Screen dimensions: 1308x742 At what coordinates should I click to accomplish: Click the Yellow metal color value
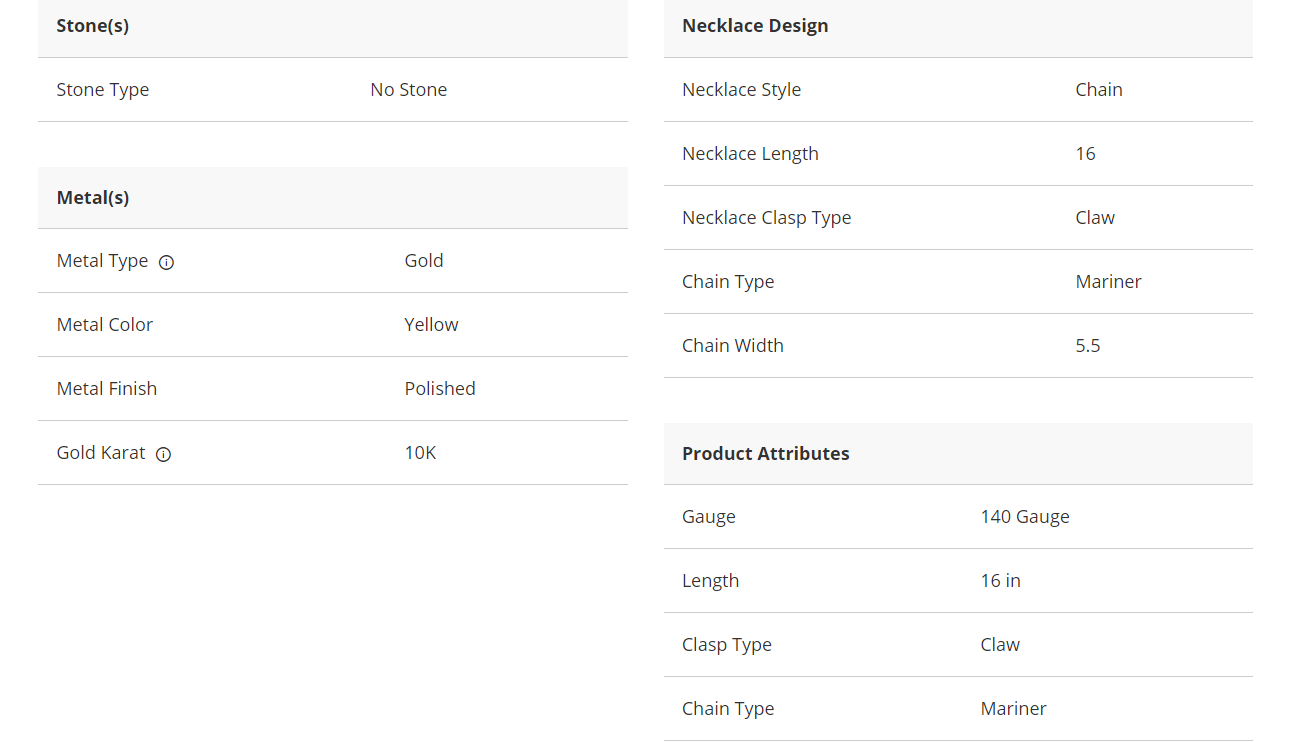[432, 325]
